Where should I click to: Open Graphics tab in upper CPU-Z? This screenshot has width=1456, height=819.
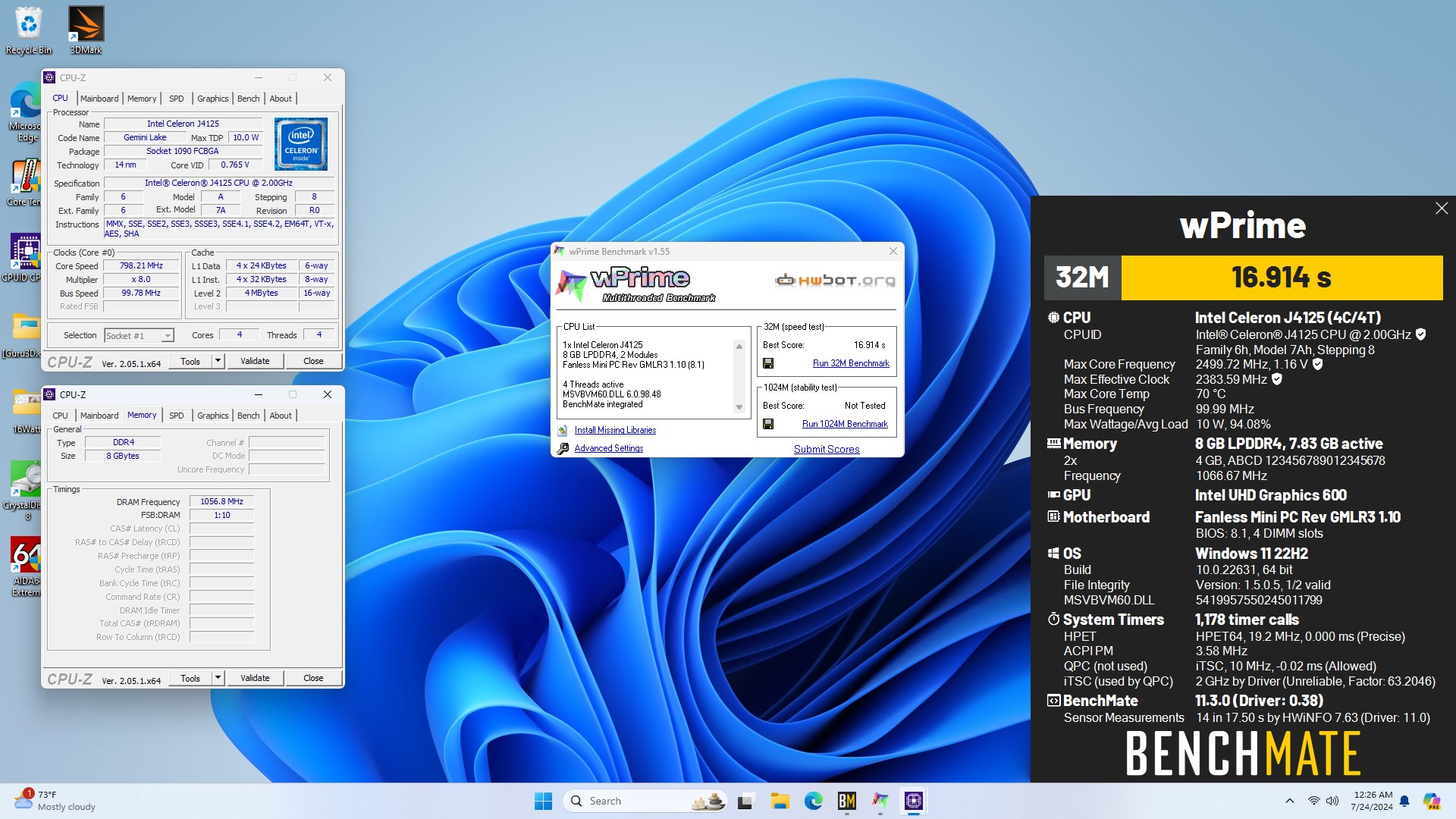click(x=213, y=99)
